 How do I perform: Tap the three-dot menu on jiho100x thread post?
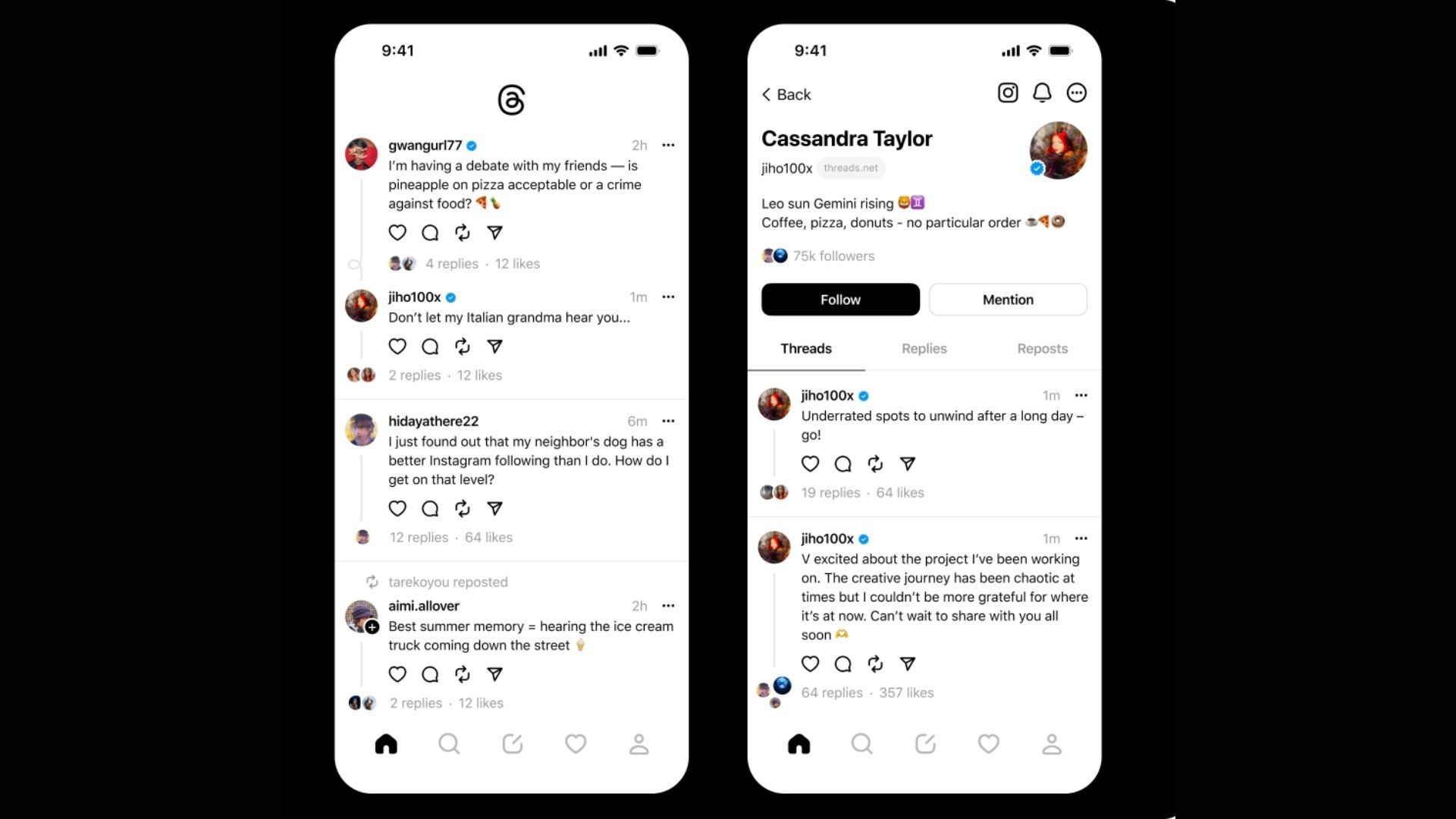pyautogui.click(x=669, y=296)
